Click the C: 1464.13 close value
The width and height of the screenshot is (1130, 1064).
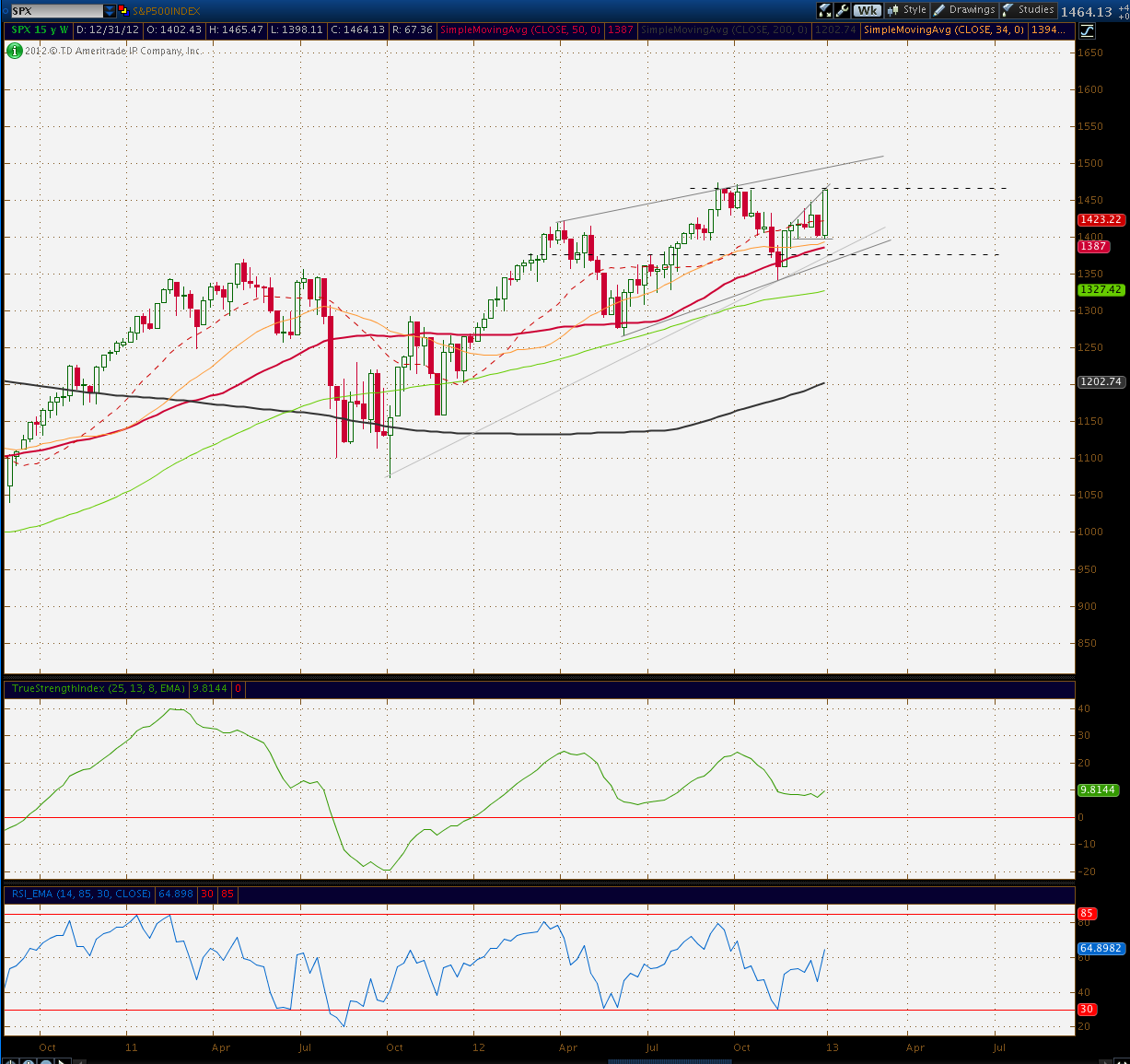point(357,30)
